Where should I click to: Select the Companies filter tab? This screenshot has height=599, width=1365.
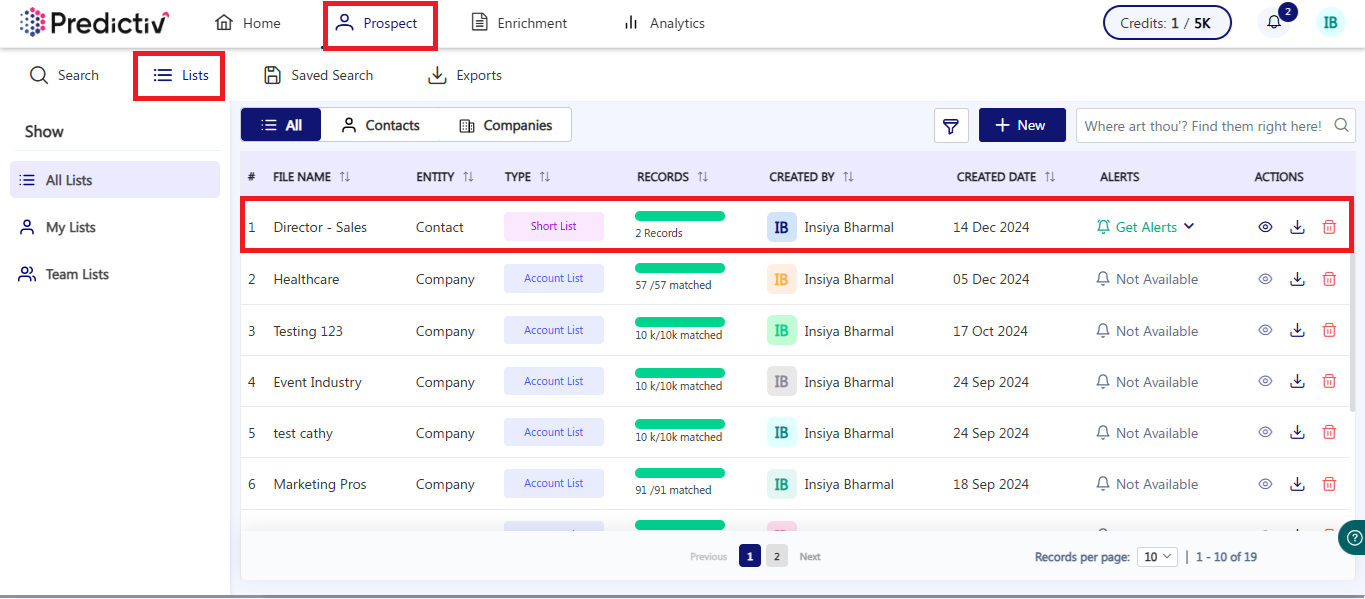(505, 125)
